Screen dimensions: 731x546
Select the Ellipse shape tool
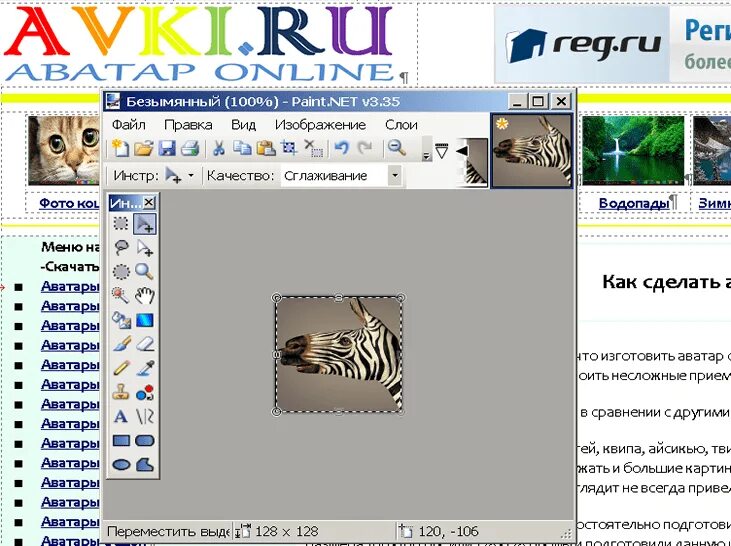[x=121, y=465]
